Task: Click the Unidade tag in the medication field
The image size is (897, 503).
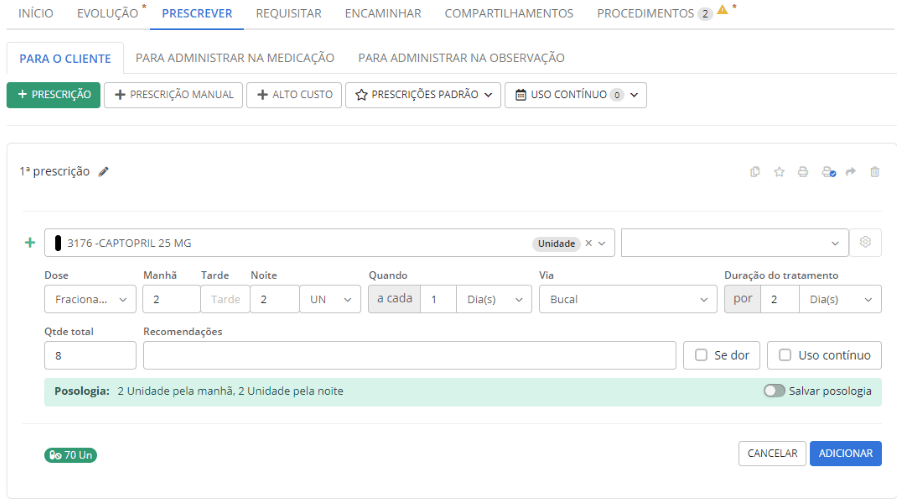Action: 556,244
